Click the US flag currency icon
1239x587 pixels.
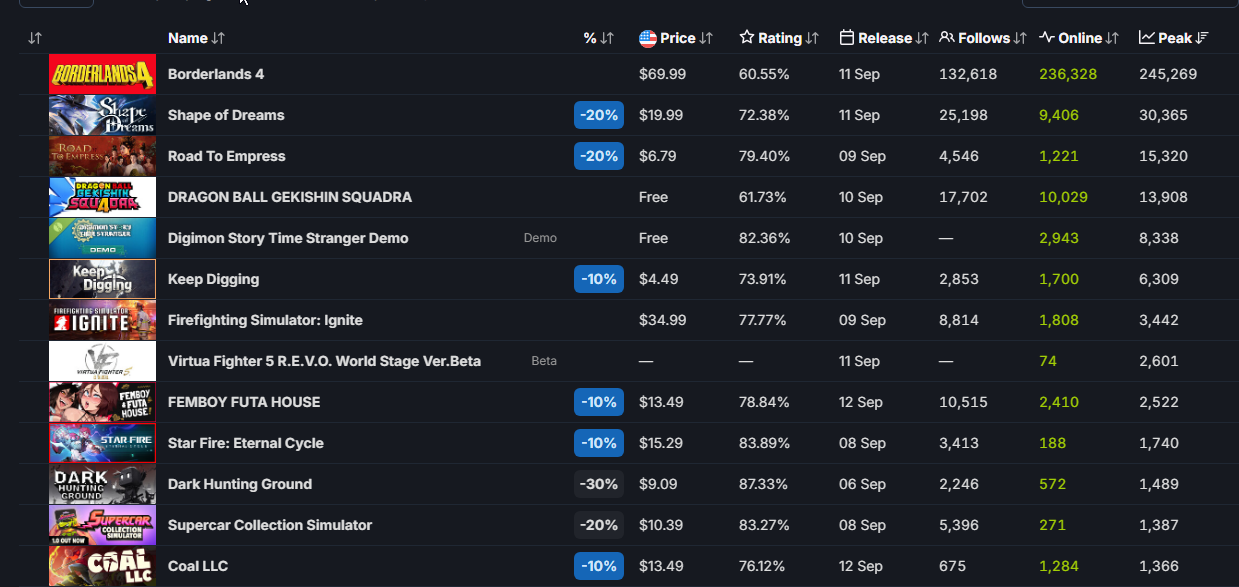[647, 38]
